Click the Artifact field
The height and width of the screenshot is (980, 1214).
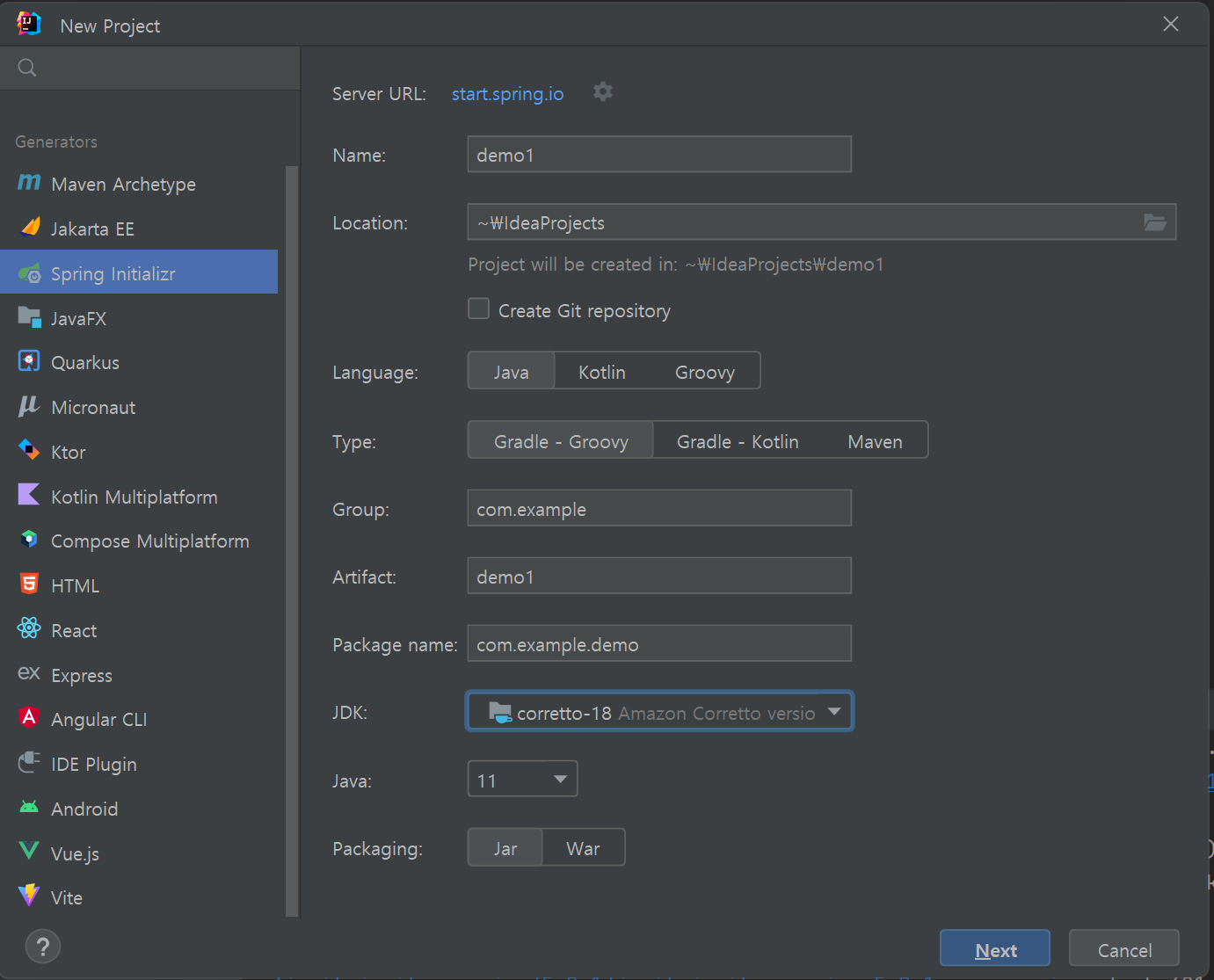pyautogui.click(x=659, y=577)
